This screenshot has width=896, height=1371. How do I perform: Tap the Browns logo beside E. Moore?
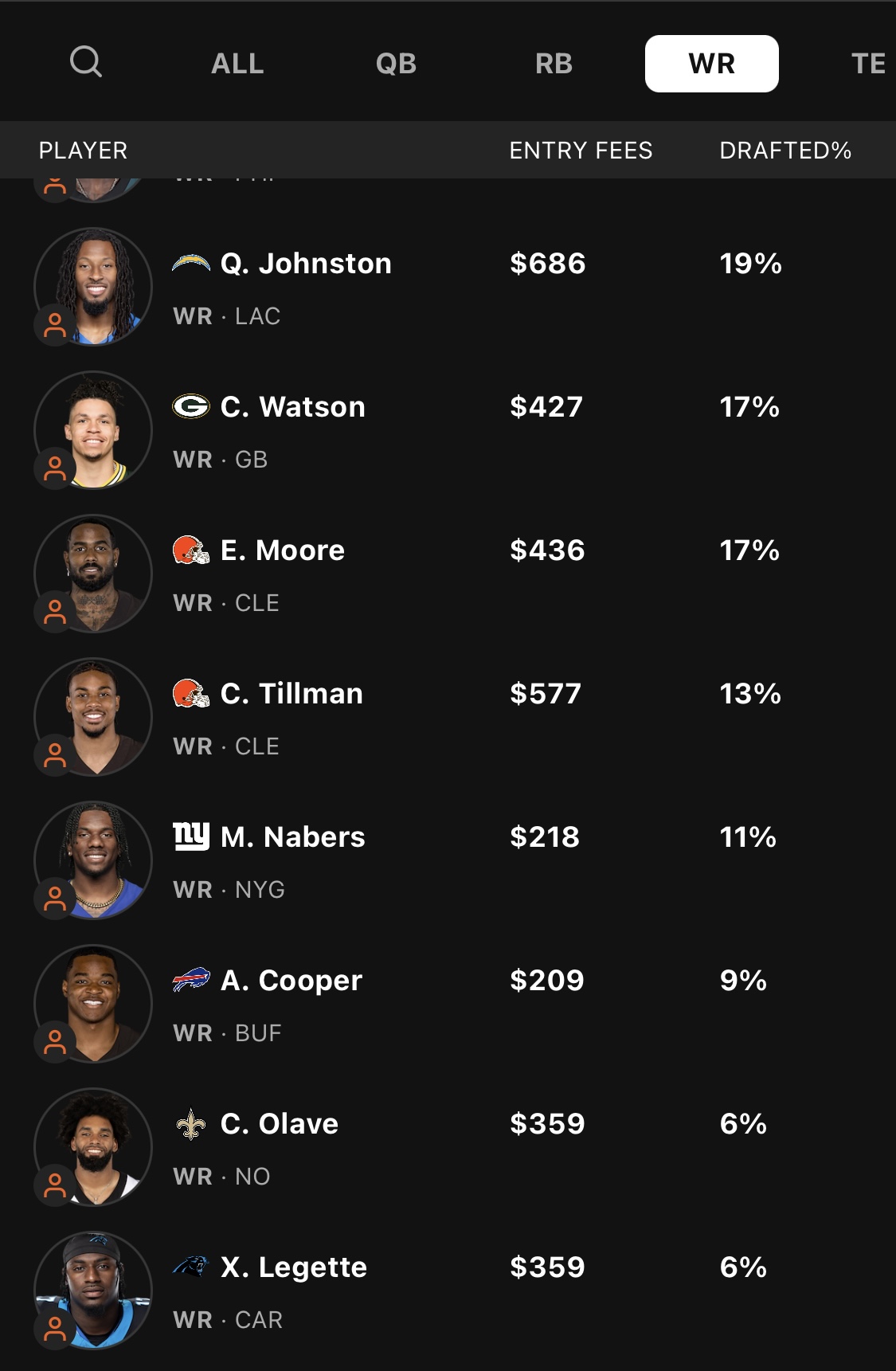(191, 550)
